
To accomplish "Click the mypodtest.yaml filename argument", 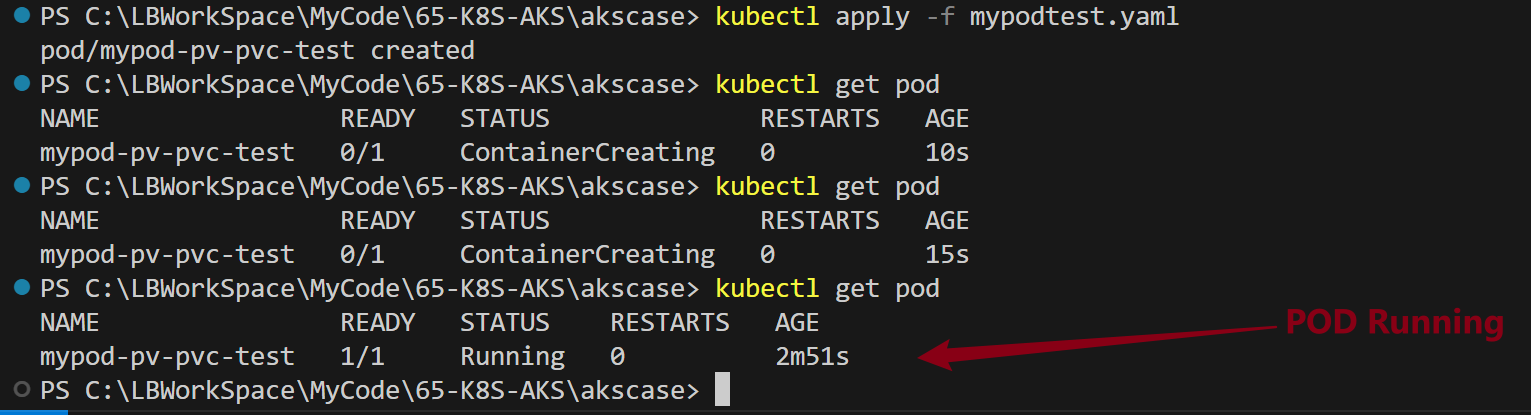I will [1074, 17].
